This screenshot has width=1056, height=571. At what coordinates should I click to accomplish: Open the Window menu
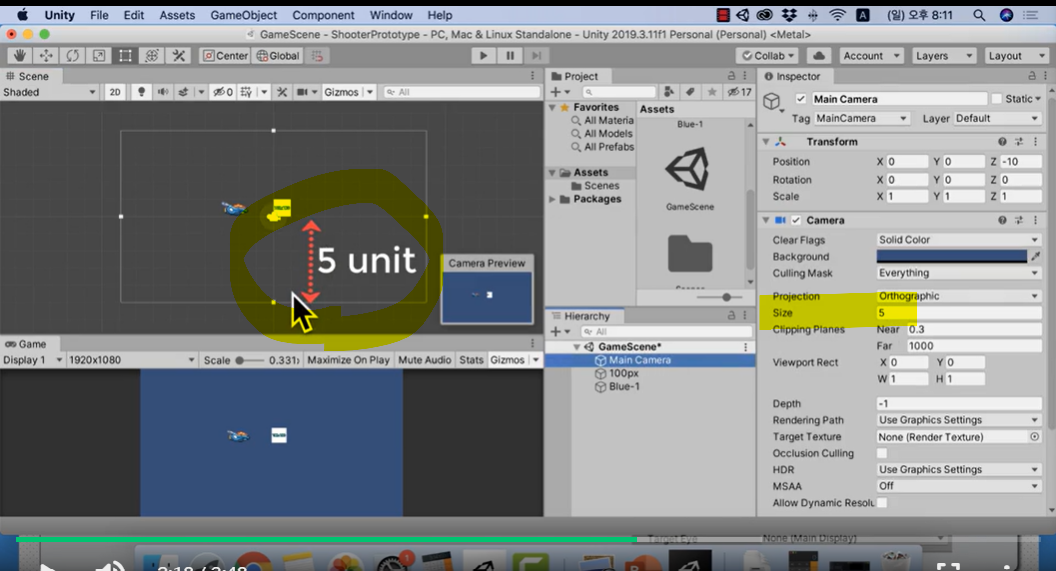[x=391, y=15]
